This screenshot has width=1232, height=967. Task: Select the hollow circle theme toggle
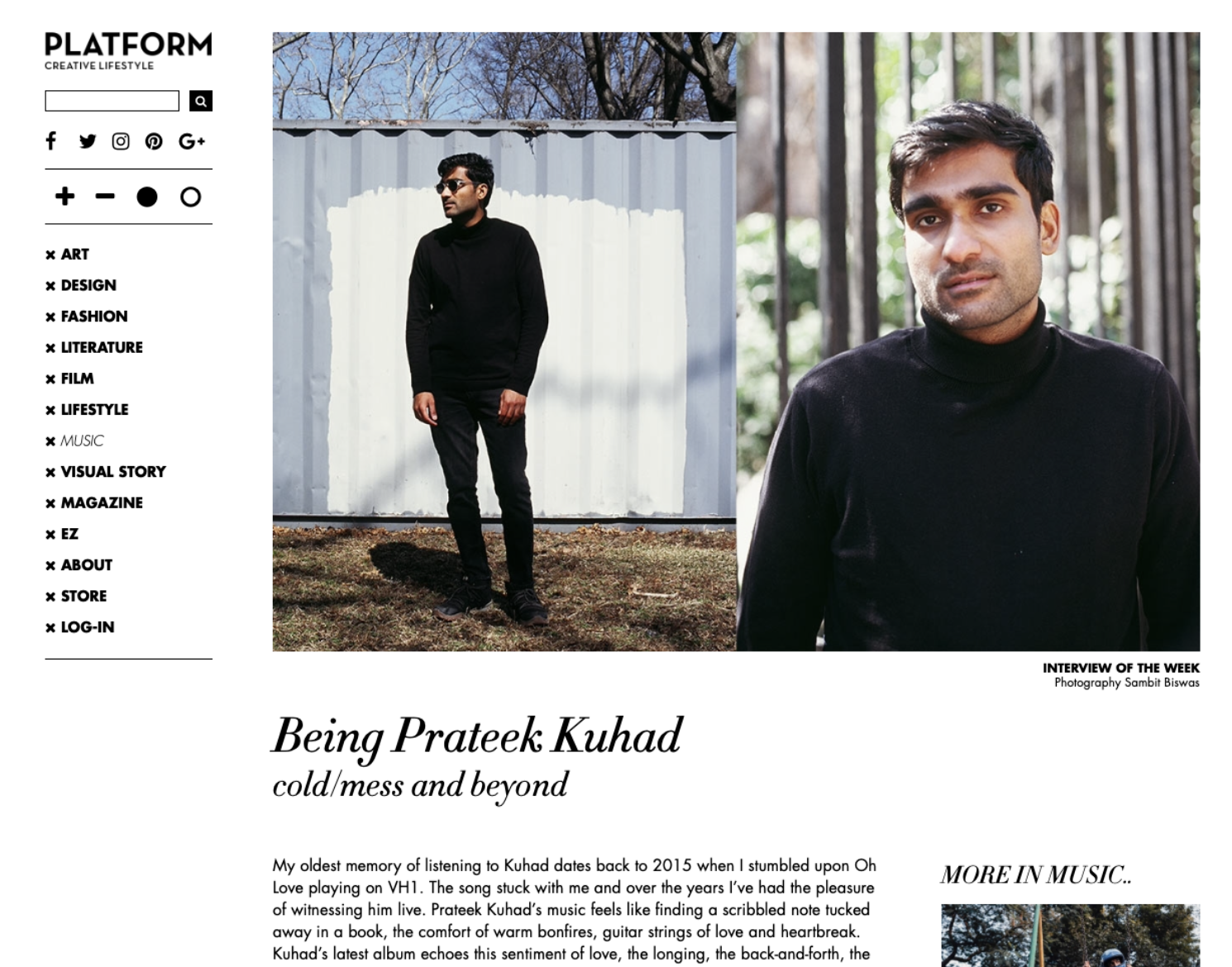click(x=190, y=197)
